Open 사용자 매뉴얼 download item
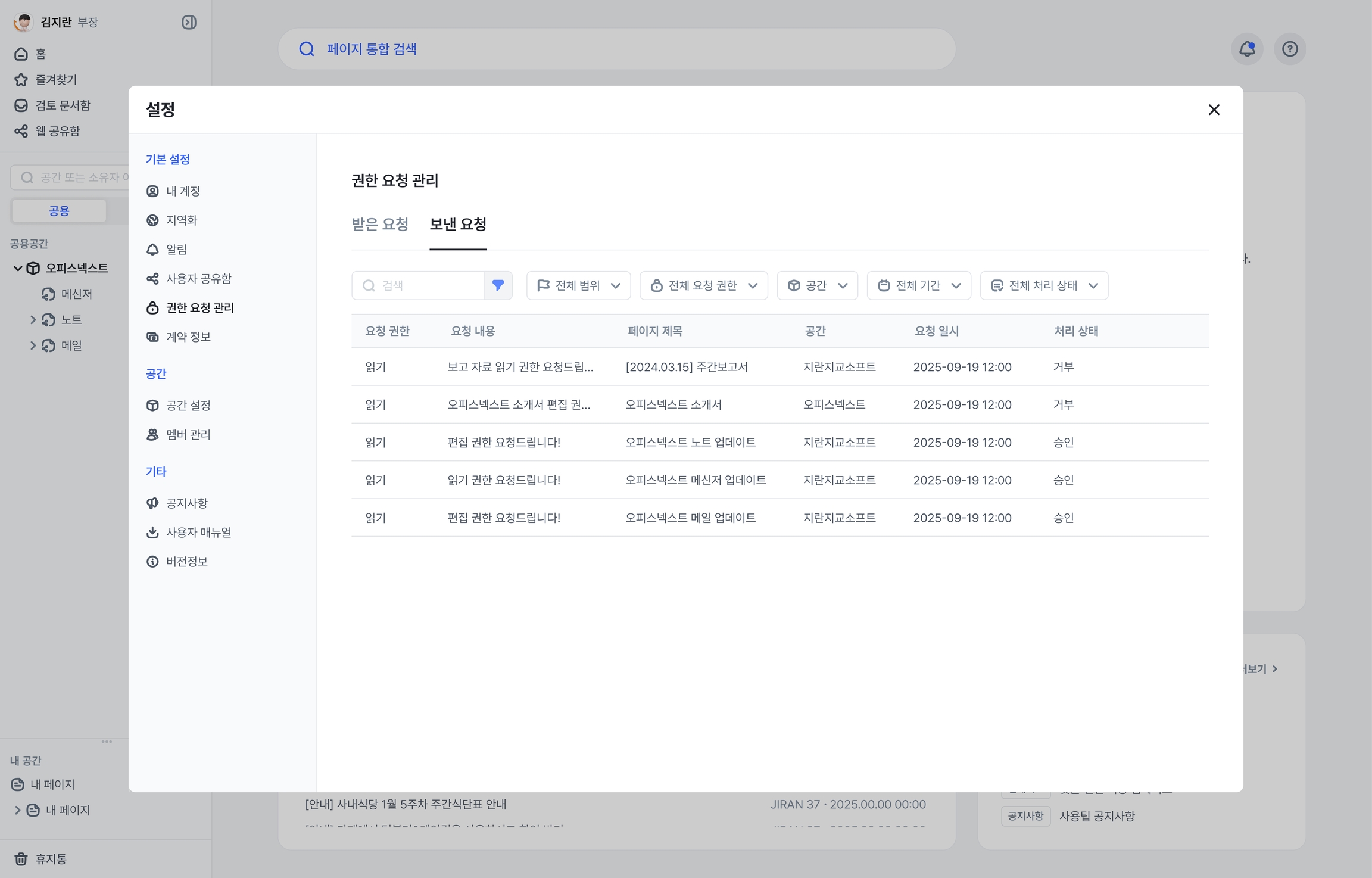This screenshot has height=878, width=1372. 198,533
